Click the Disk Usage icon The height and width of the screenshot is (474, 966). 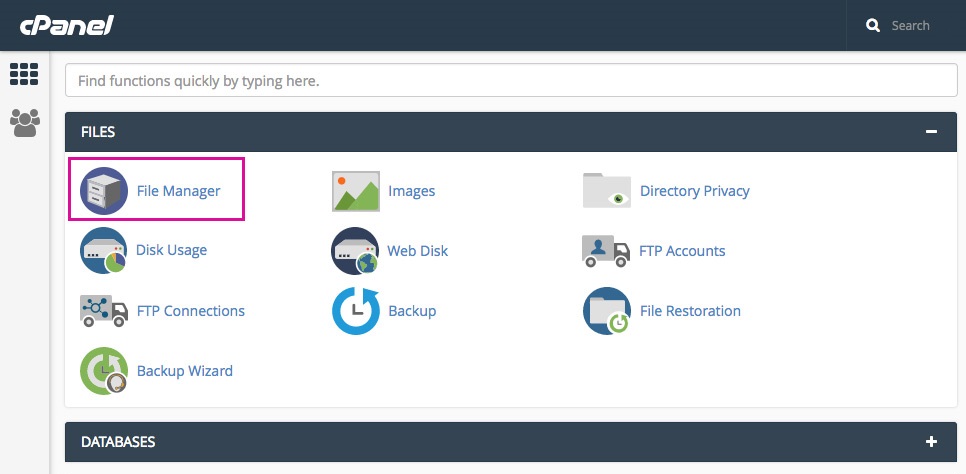tap(103, 250)
